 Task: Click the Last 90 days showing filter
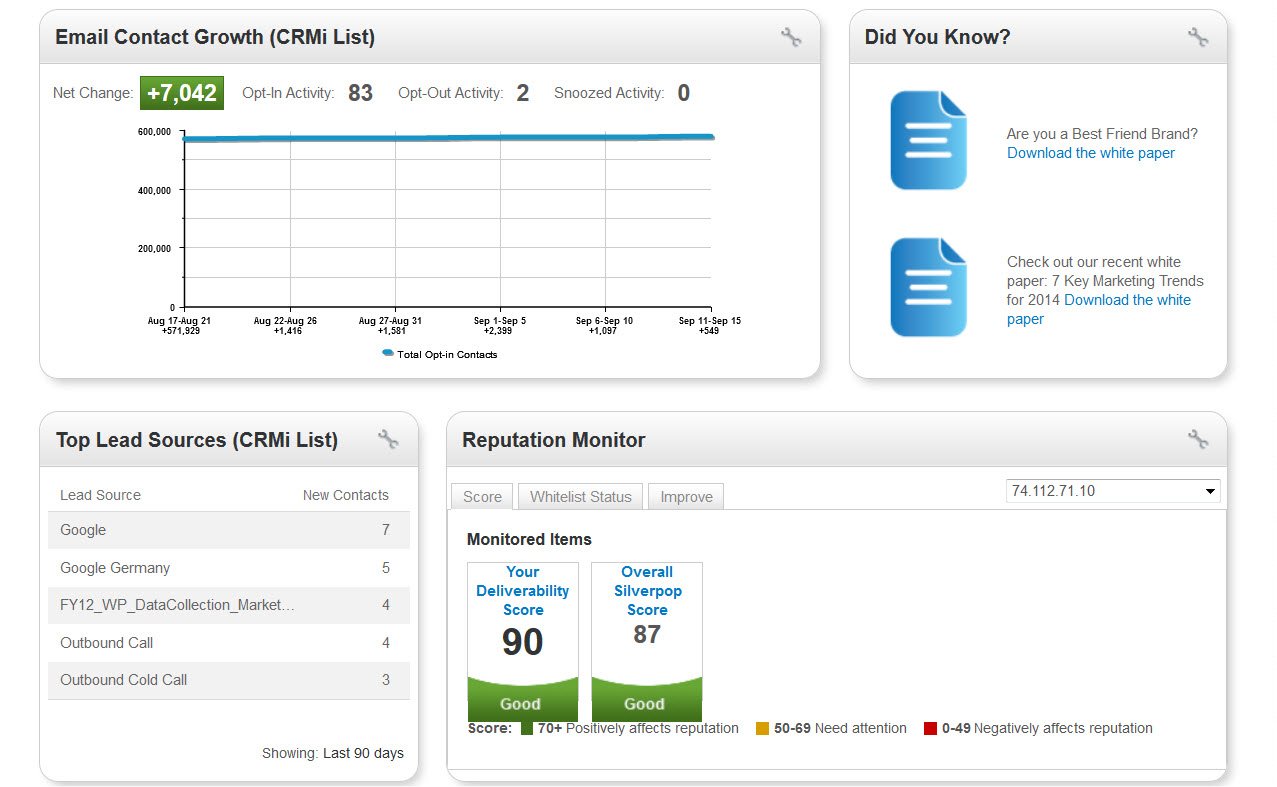click(x=363, y=753)
